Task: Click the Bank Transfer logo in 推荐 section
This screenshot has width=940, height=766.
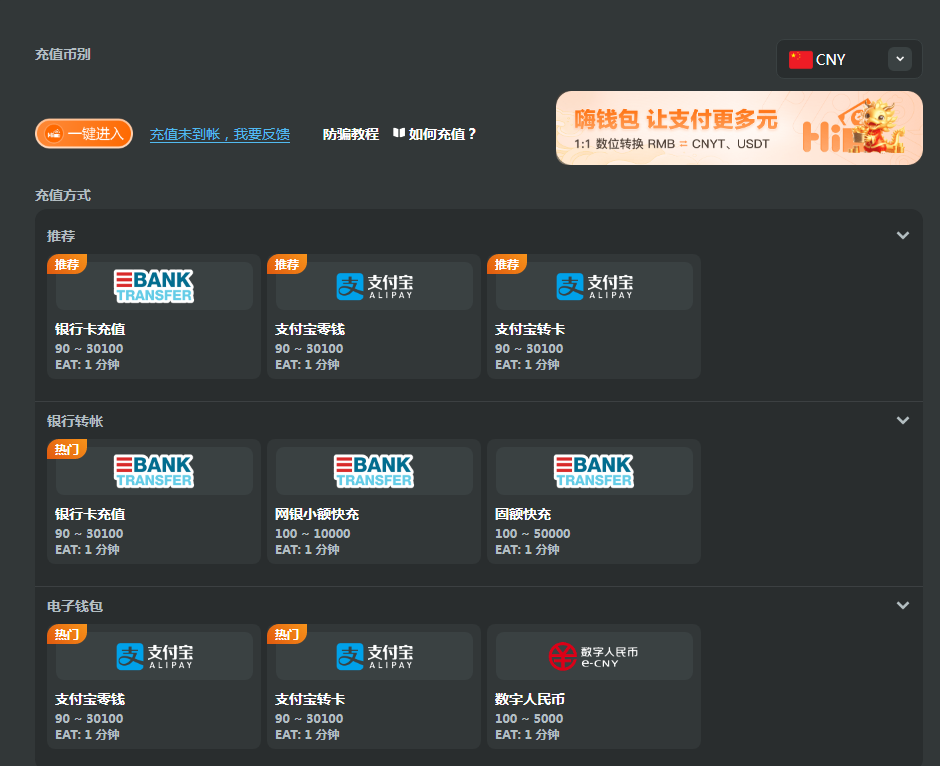Action: coord(154,286)
